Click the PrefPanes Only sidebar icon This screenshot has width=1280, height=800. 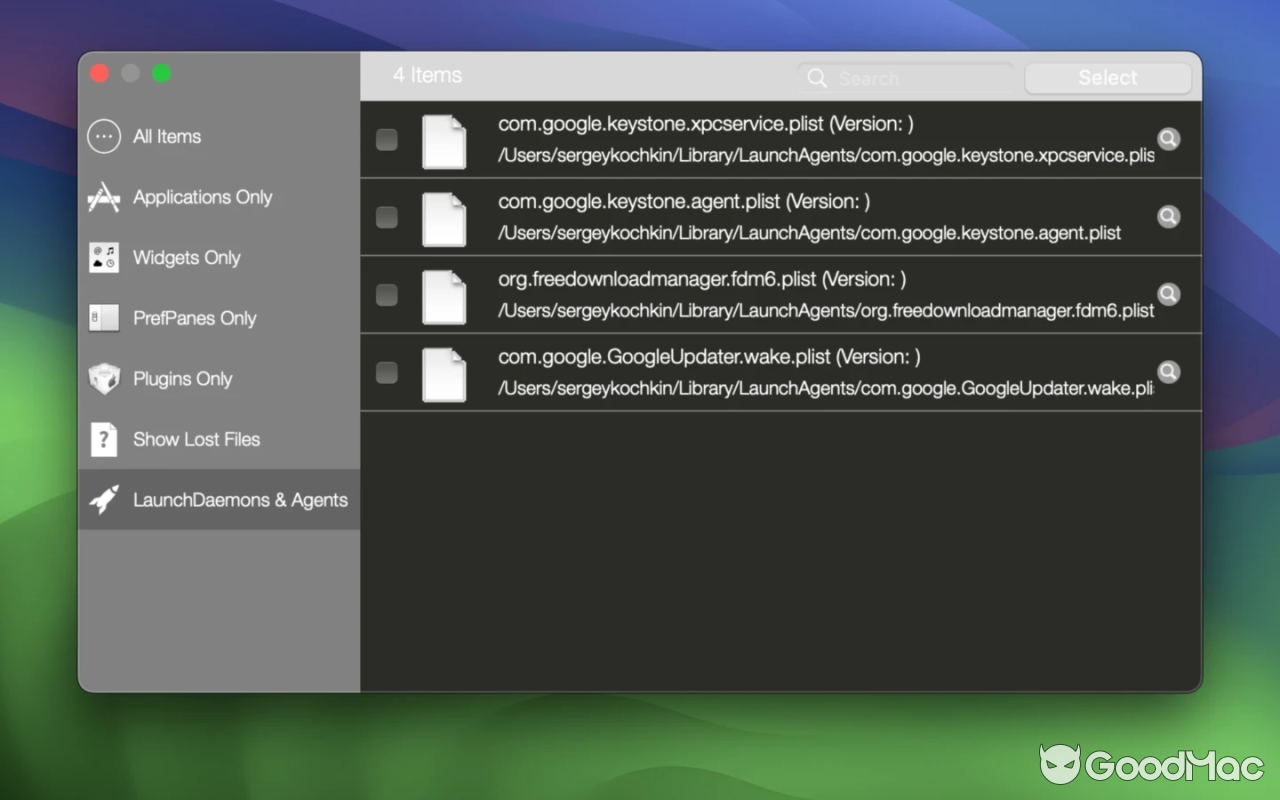tap(103, 318)
